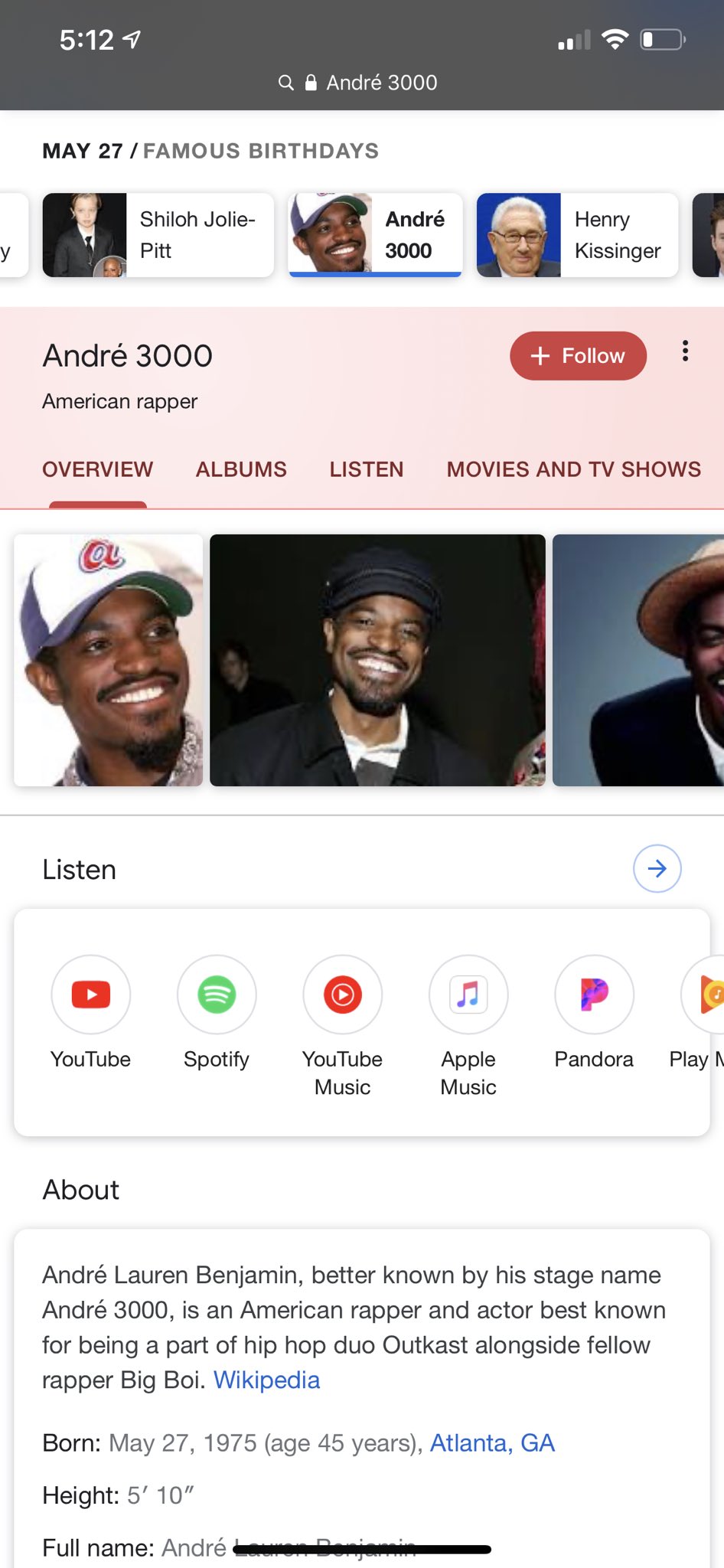Switch to the Albums tab
This screenshot has height=1568, width=724.
click(241, 469)
